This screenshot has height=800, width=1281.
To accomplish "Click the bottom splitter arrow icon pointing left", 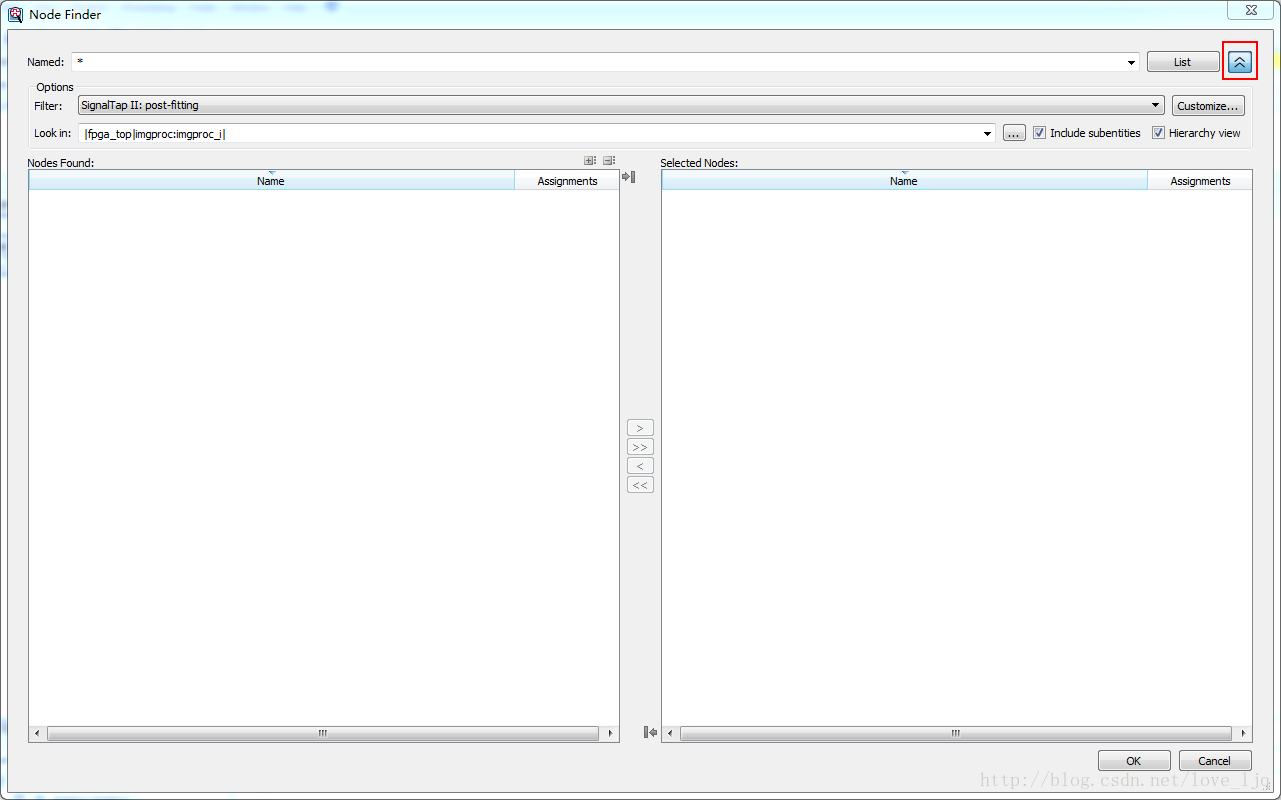I will (x=651, y=733).
